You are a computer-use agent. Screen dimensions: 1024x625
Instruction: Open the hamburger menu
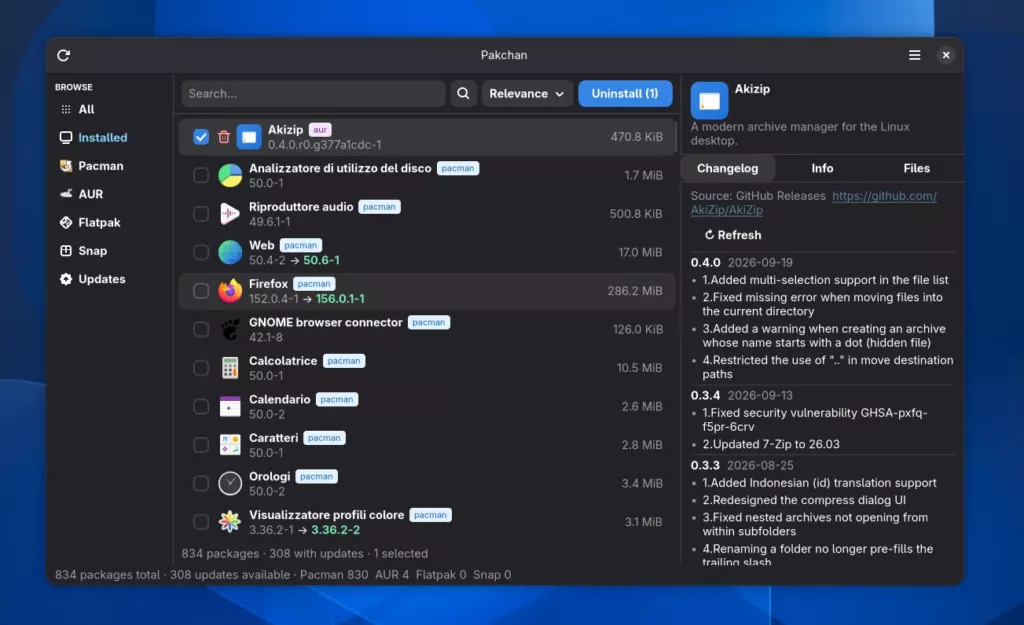click(x=914, y=56)
